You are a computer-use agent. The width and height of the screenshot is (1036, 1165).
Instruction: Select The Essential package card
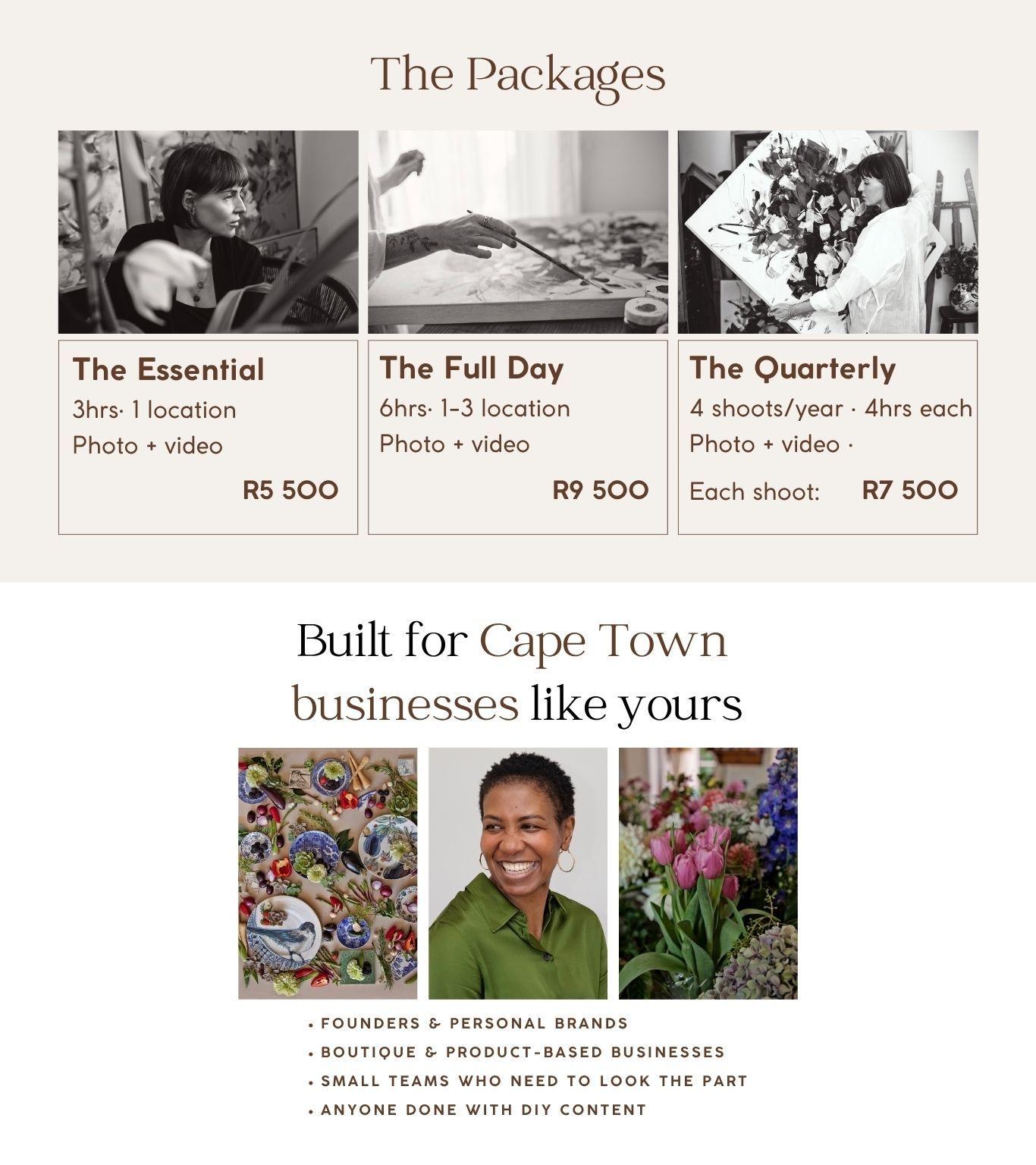click(x=208, y=437)
